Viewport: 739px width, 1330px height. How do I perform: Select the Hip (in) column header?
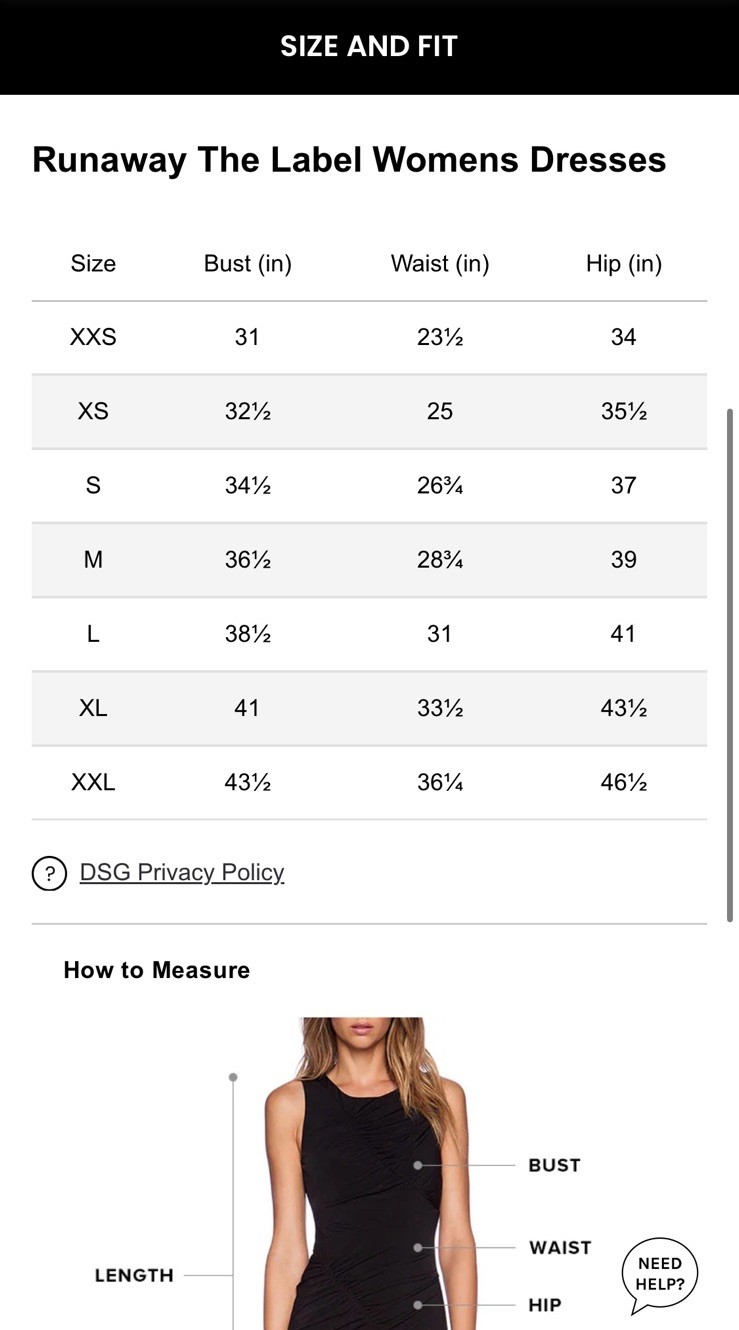point(623,264)
